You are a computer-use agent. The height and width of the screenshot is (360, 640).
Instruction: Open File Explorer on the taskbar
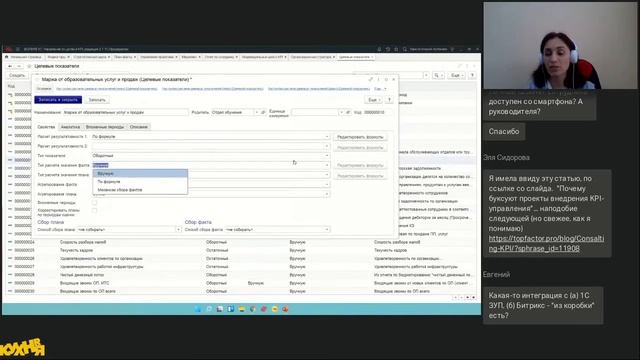[x=242, y=309]
